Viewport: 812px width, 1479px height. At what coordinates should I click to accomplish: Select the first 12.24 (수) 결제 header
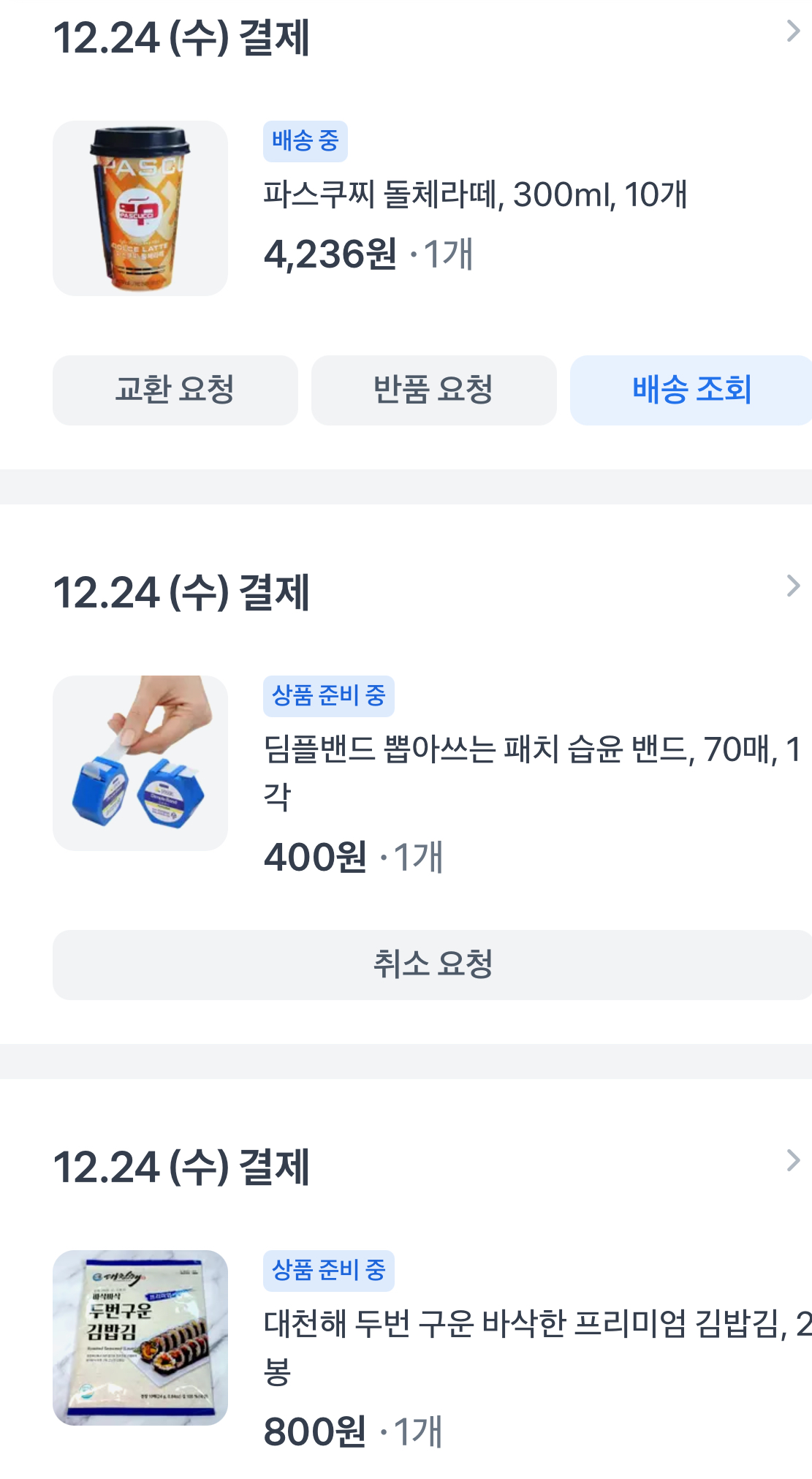pyautogui.click(x=181, y=38)
